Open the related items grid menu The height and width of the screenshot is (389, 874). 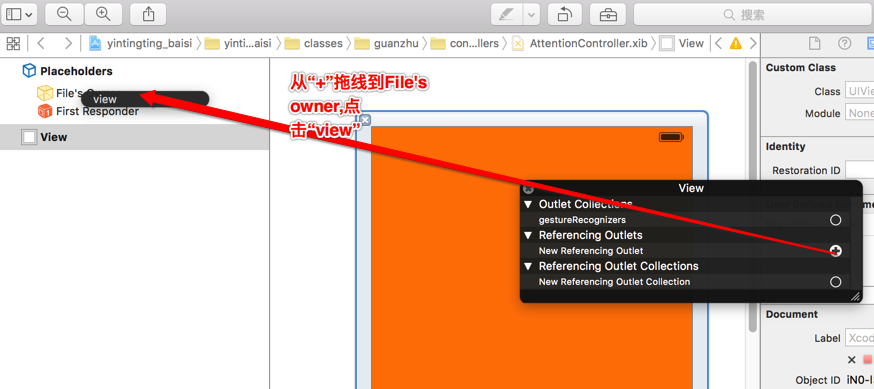point(13,43)
